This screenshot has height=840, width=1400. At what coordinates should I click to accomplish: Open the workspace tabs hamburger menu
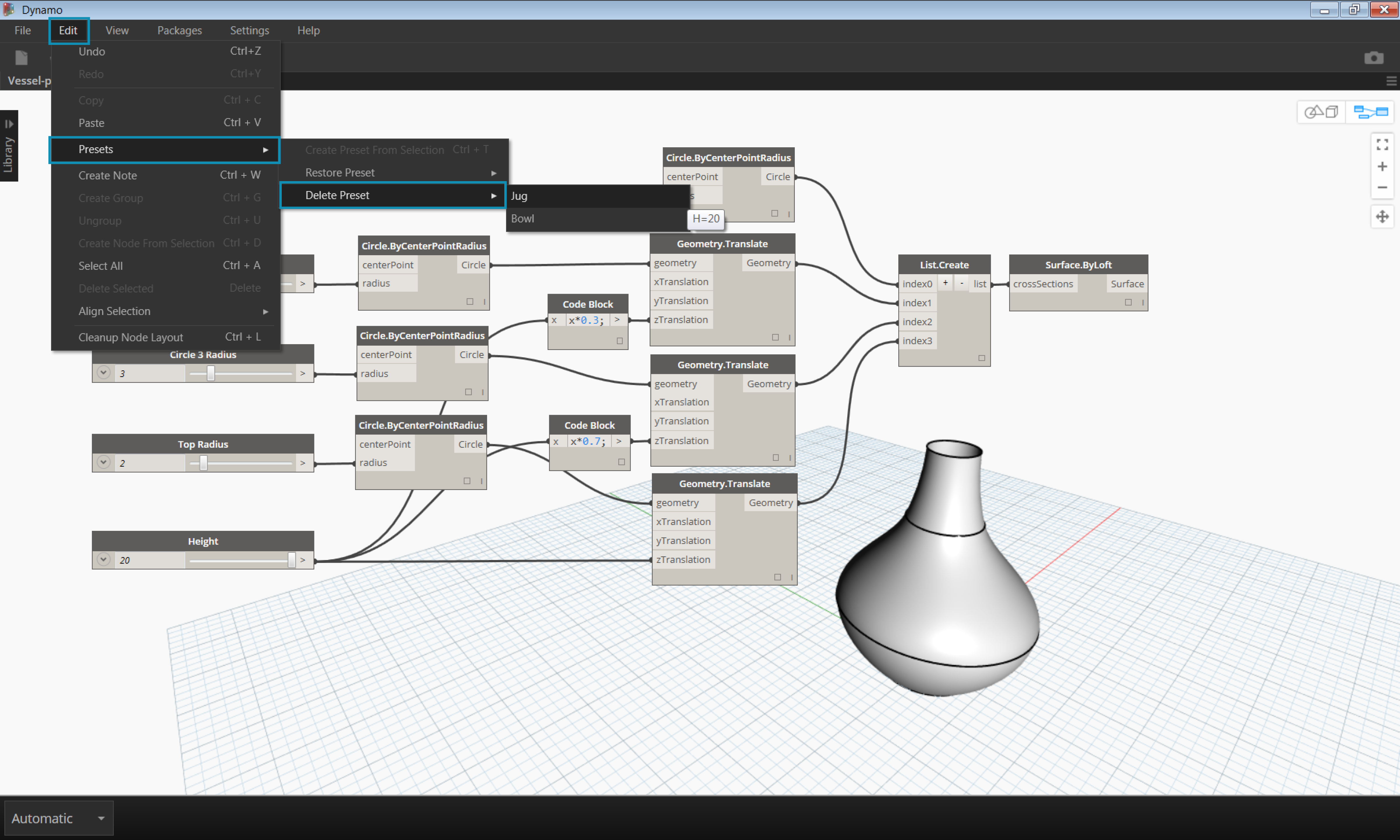pyautogui.click(x=1391, y=81)
